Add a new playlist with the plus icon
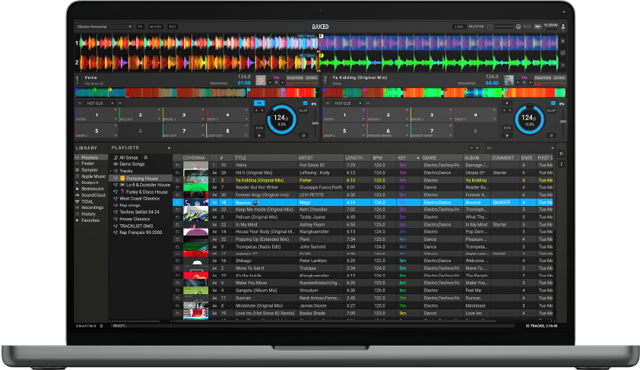This screenshot has width=640, height=370. pos(169,148)
